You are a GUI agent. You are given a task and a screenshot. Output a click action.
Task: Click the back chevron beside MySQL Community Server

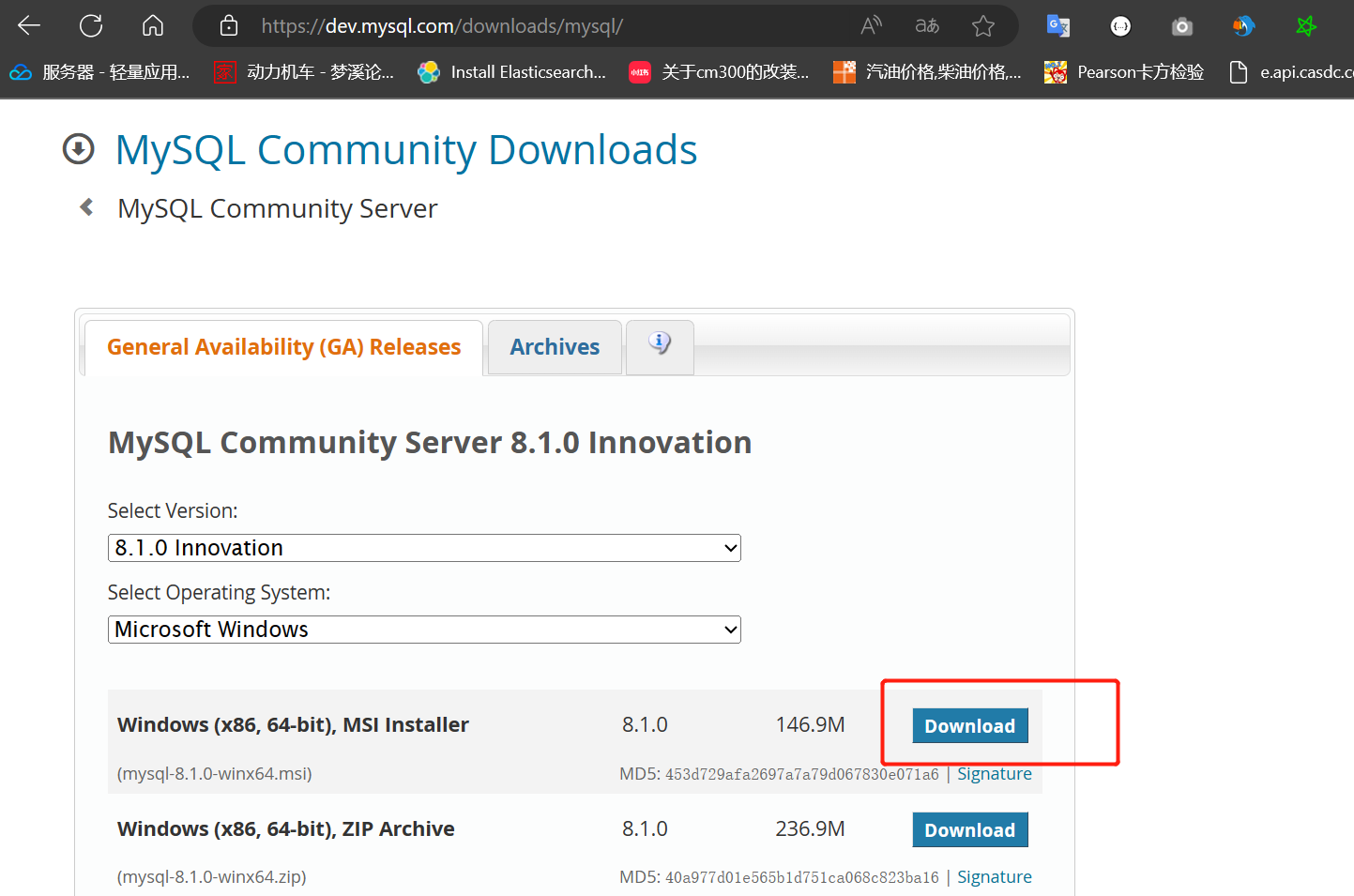[86, 206]
